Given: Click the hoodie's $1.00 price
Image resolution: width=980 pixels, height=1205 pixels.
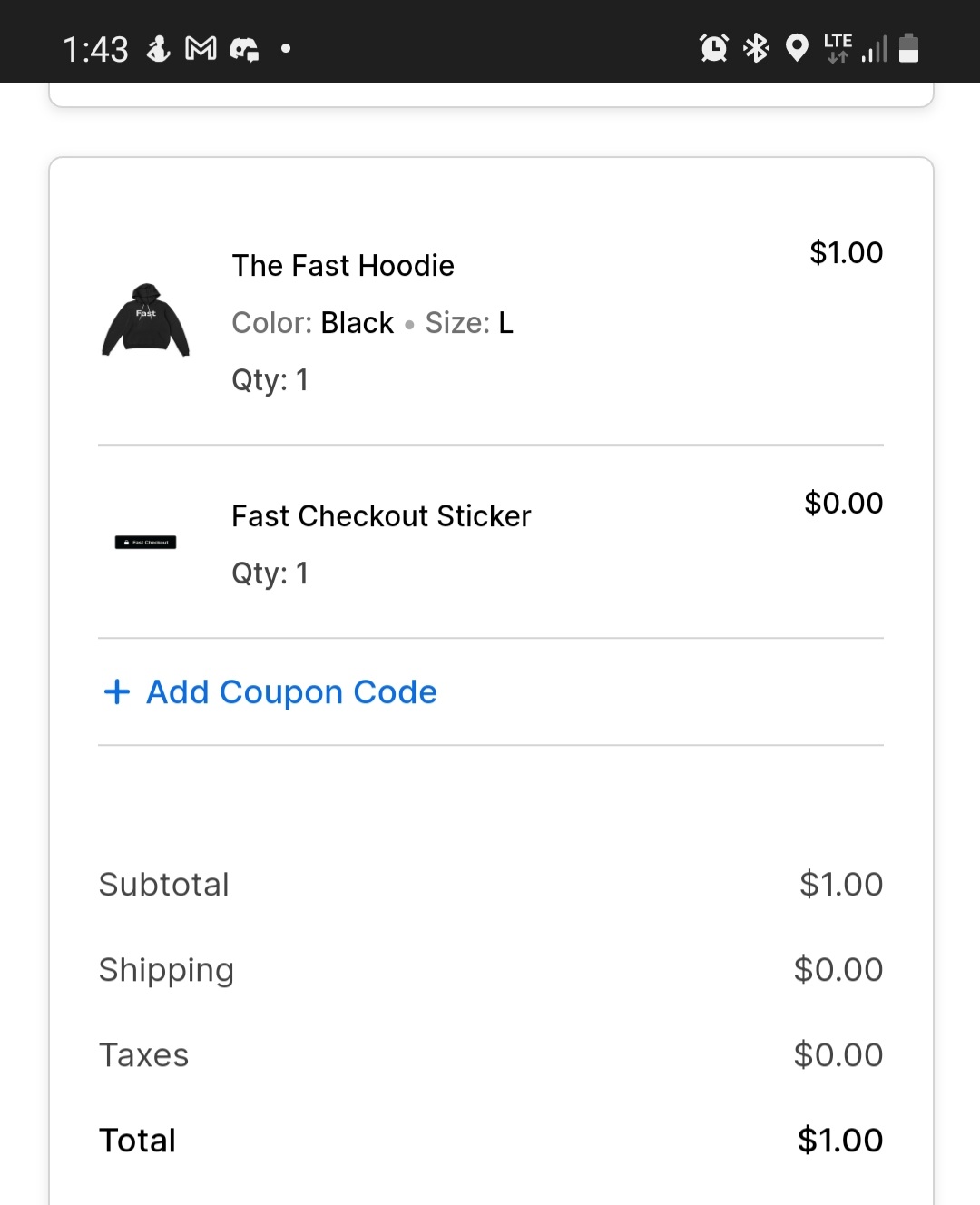Looking at the screenshot, I should (846, 253).
